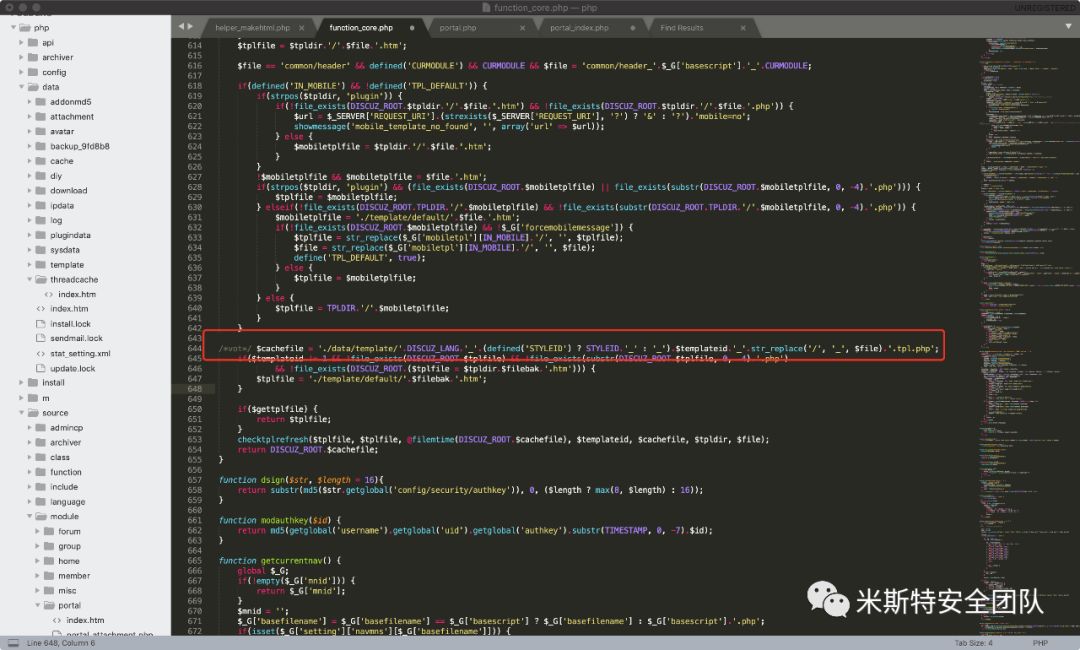Open the install.lock file
The image size is (1080, 650).
tap(70, 324)
